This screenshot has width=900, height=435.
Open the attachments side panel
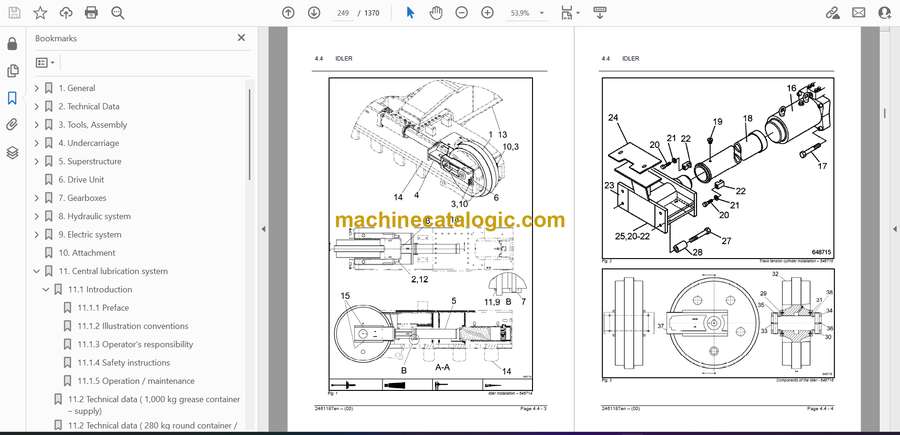[x=12, y=125]
